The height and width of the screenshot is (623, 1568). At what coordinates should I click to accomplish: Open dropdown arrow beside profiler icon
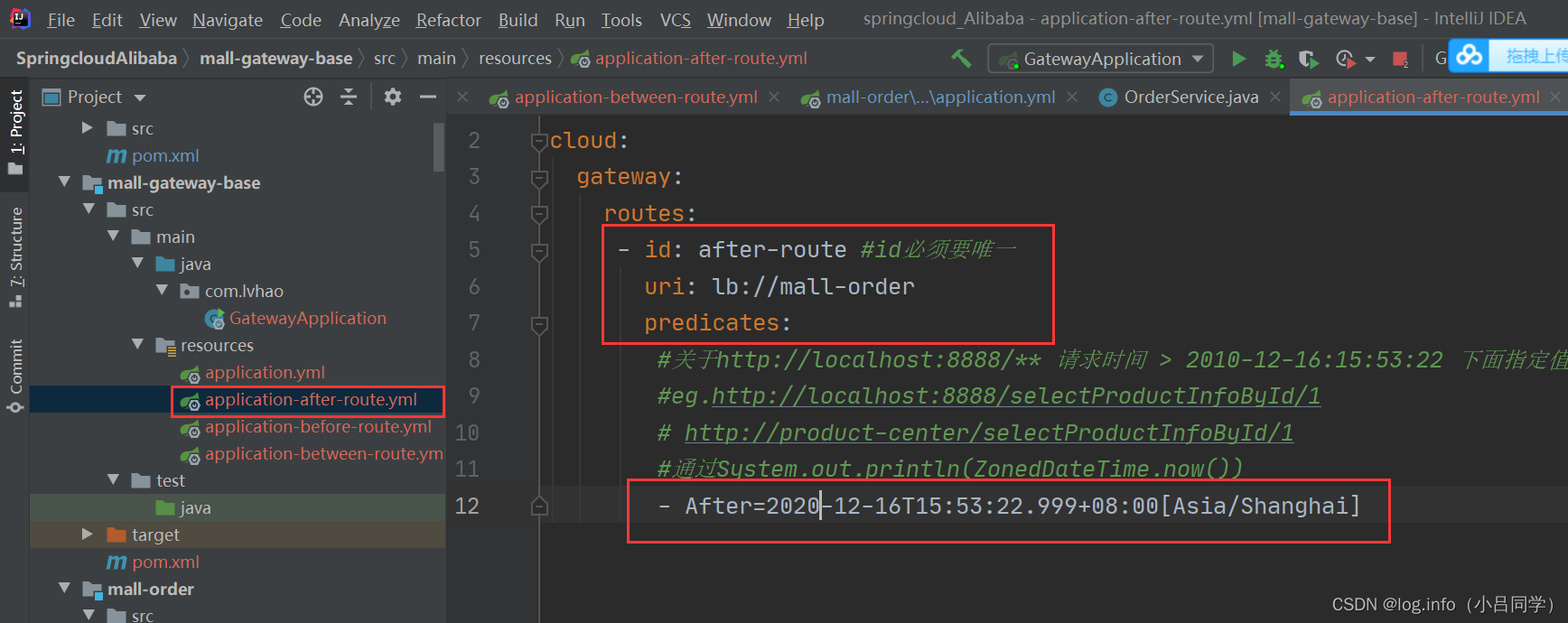coord(1370,60)
